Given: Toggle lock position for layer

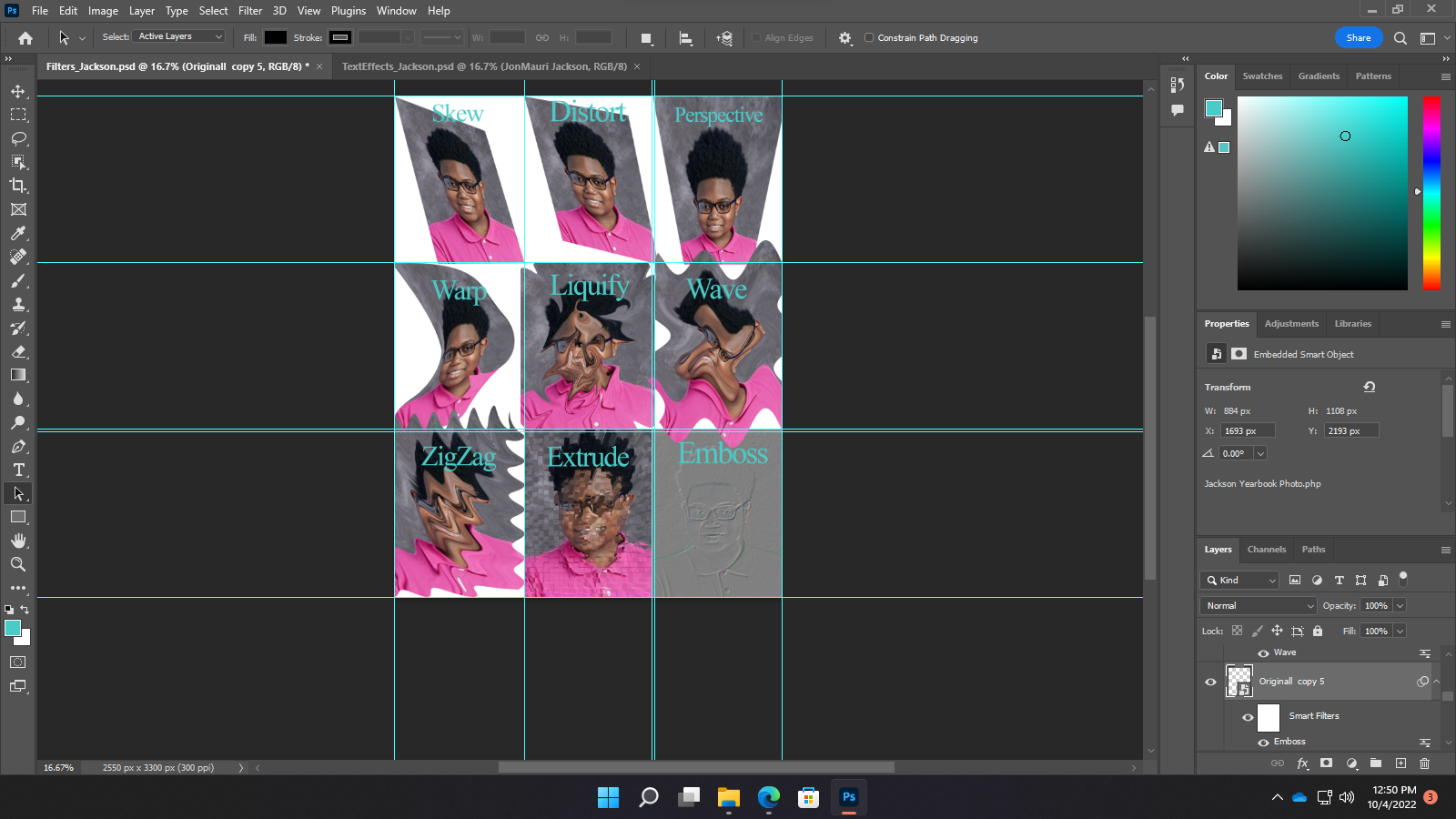Looking at the screenshot, I should pyautogui.click(x=1277, y=631).
